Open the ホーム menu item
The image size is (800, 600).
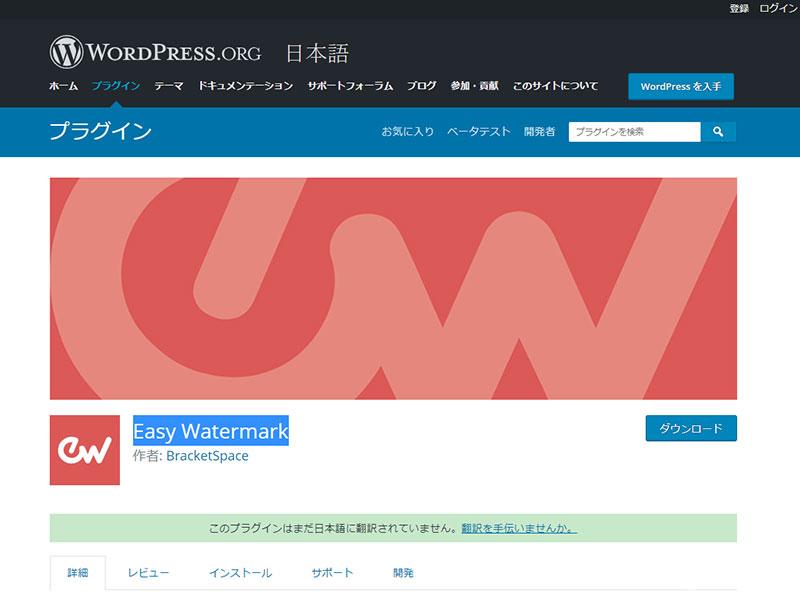63,86
